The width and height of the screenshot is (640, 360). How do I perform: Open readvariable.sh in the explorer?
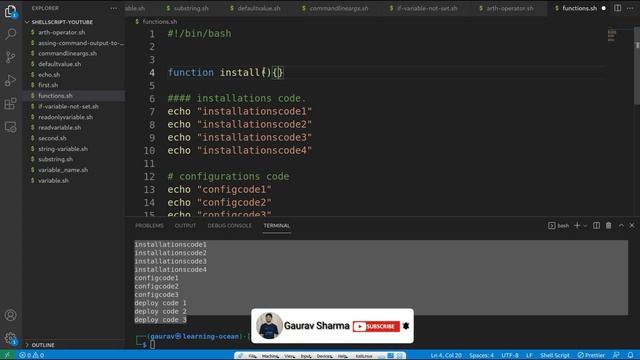point(60,128)
